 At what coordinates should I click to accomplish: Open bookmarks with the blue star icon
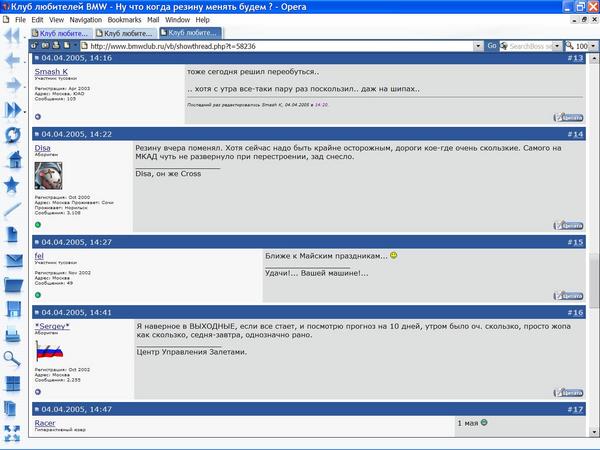tap(12, 185)
